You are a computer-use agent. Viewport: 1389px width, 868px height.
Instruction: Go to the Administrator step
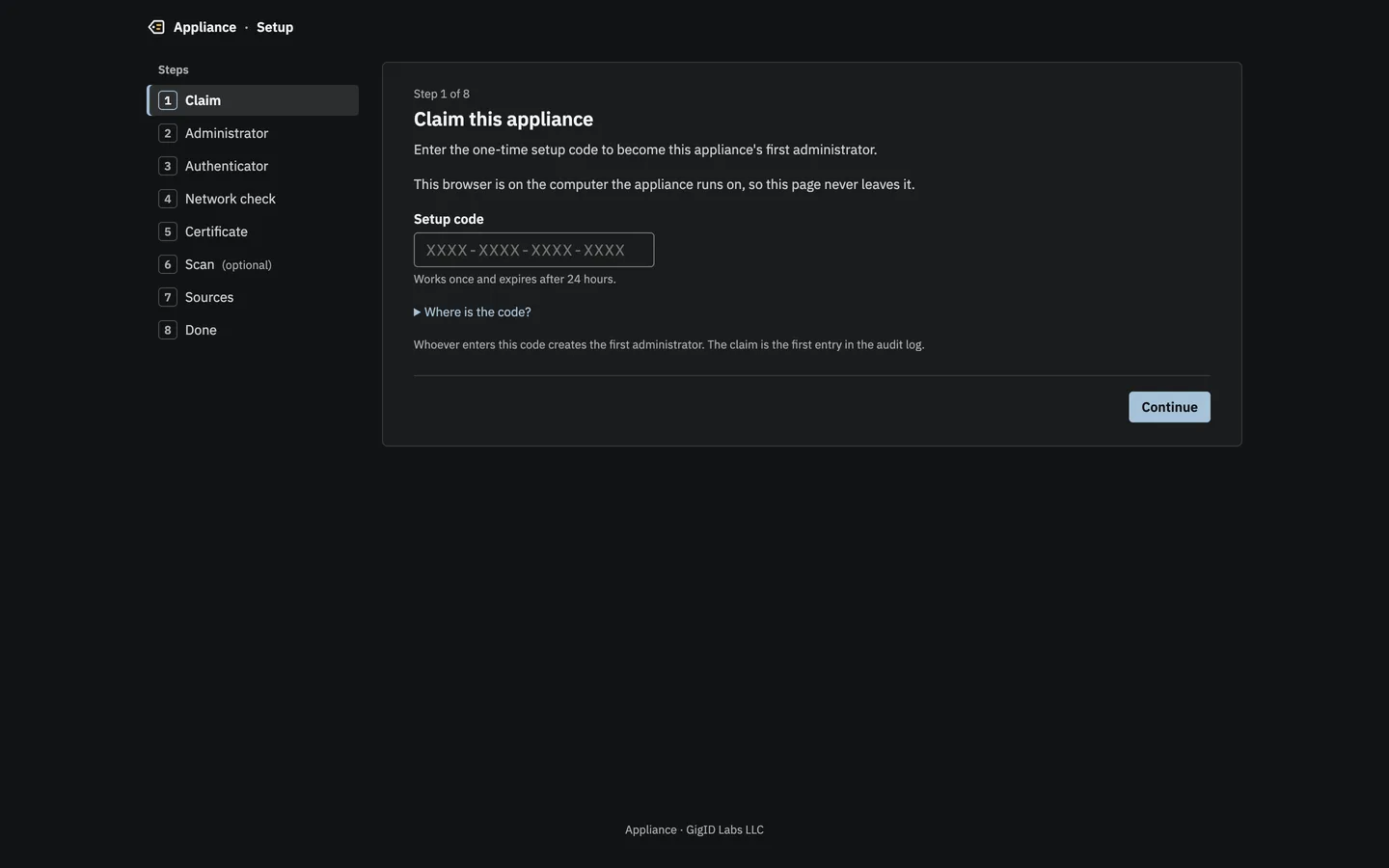tap(253, 133)
